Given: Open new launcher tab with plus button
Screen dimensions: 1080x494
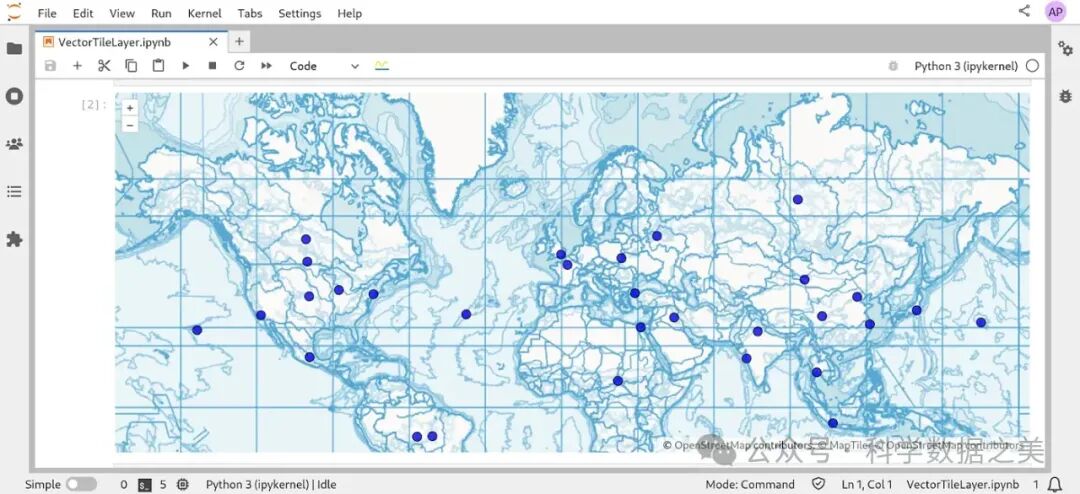Looking at the screenshot, I should (239, 42).
